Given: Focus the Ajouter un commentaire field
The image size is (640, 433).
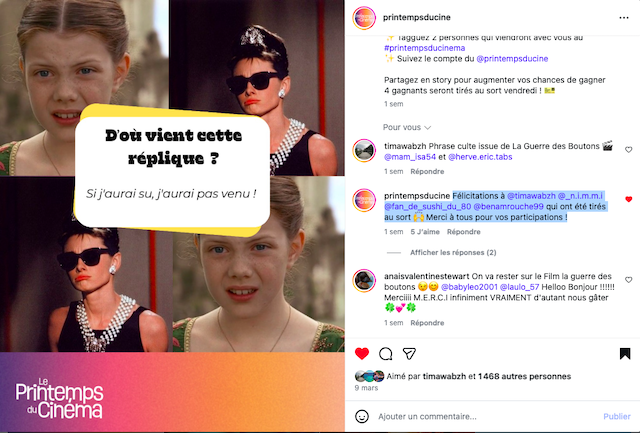Looking at the screenshot, I should coord(486,416).
